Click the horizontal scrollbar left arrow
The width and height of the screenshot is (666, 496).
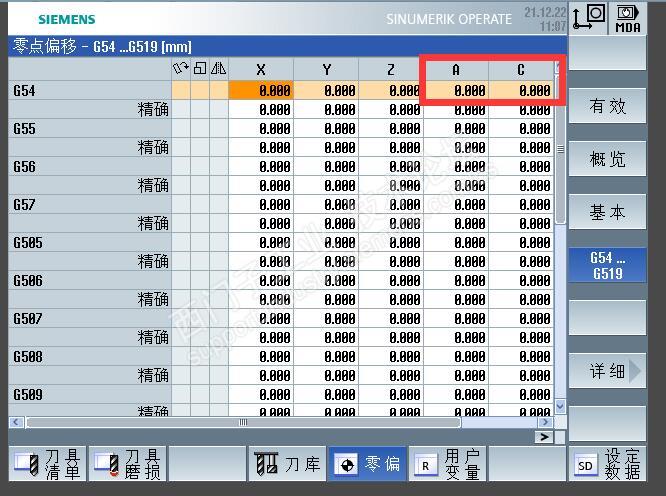pyautogui.click(x=16, y=422)
